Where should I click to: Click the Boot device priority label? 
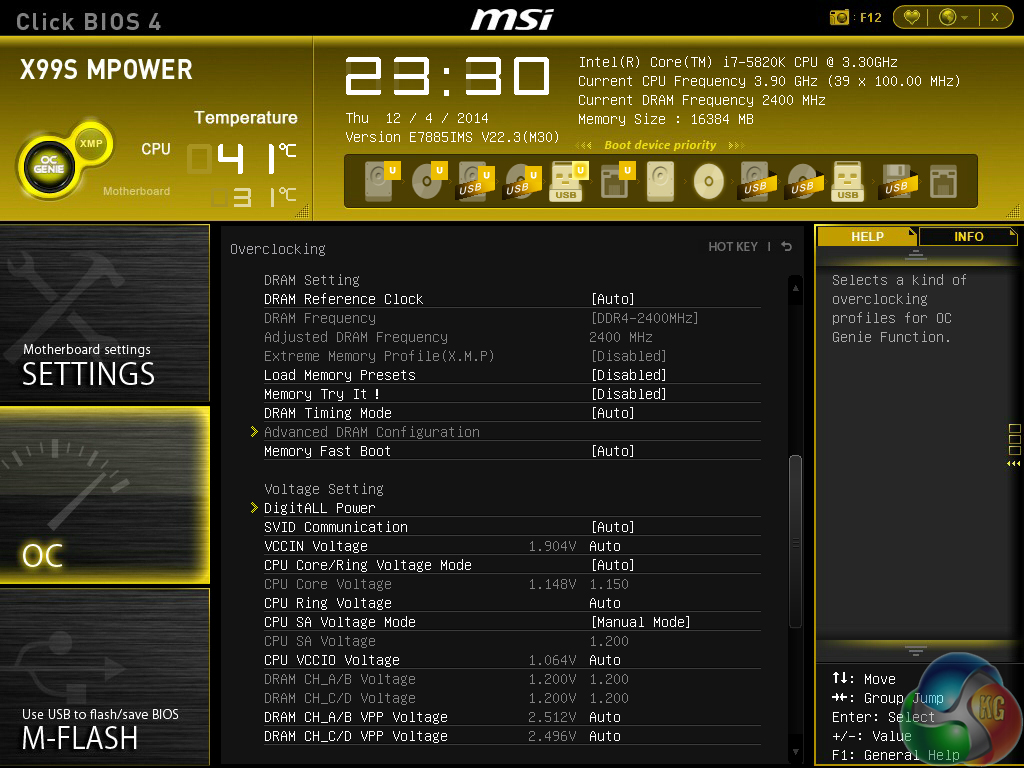pyautogui.click(x=660, y=145)
